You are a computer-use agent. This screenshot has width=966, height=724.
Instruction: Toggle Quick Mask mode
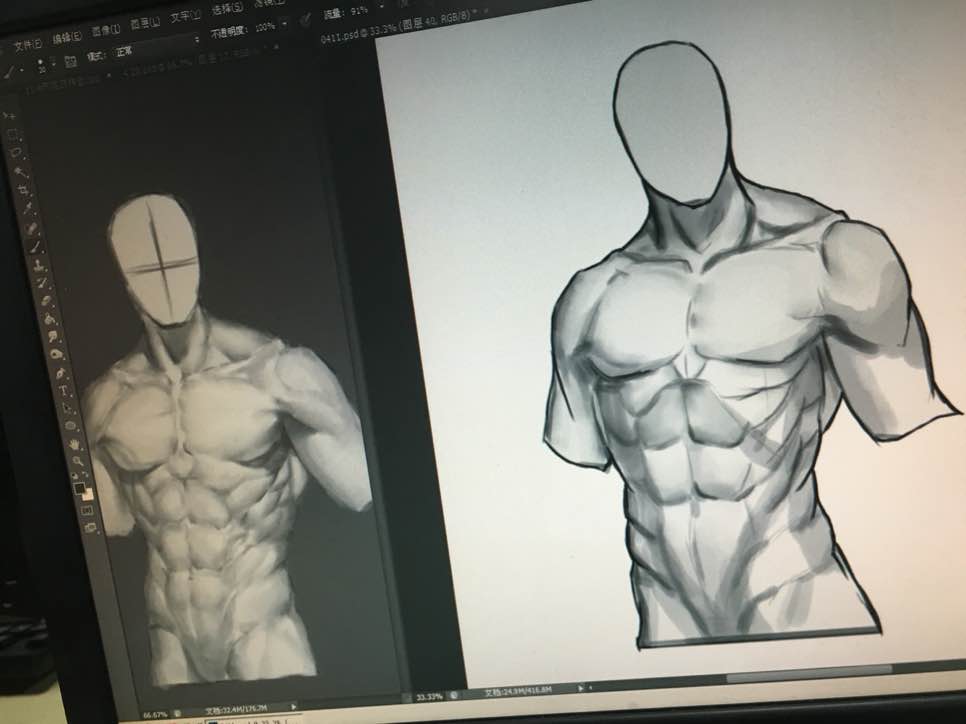[88, 511]
